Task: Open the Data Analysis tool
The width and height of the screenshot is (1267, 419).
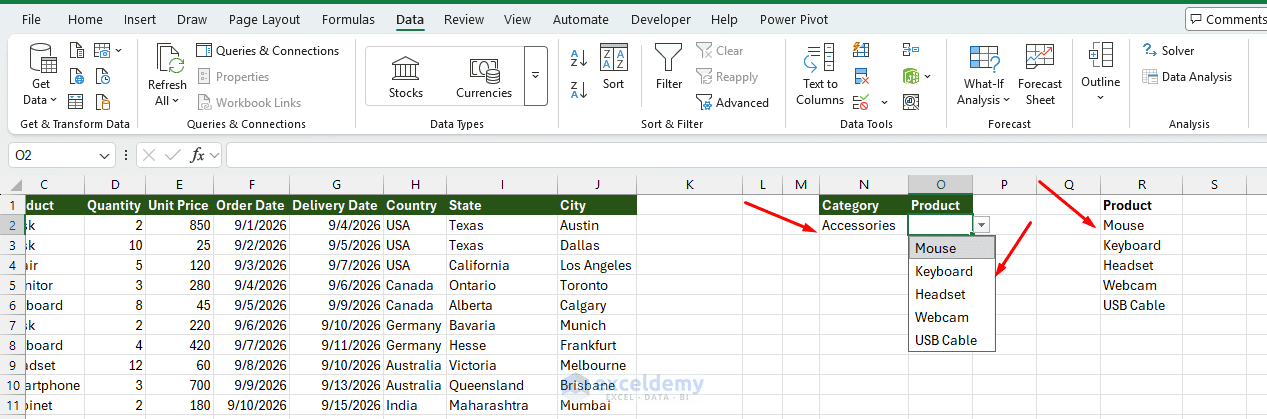Action: tap(1187, 77)
